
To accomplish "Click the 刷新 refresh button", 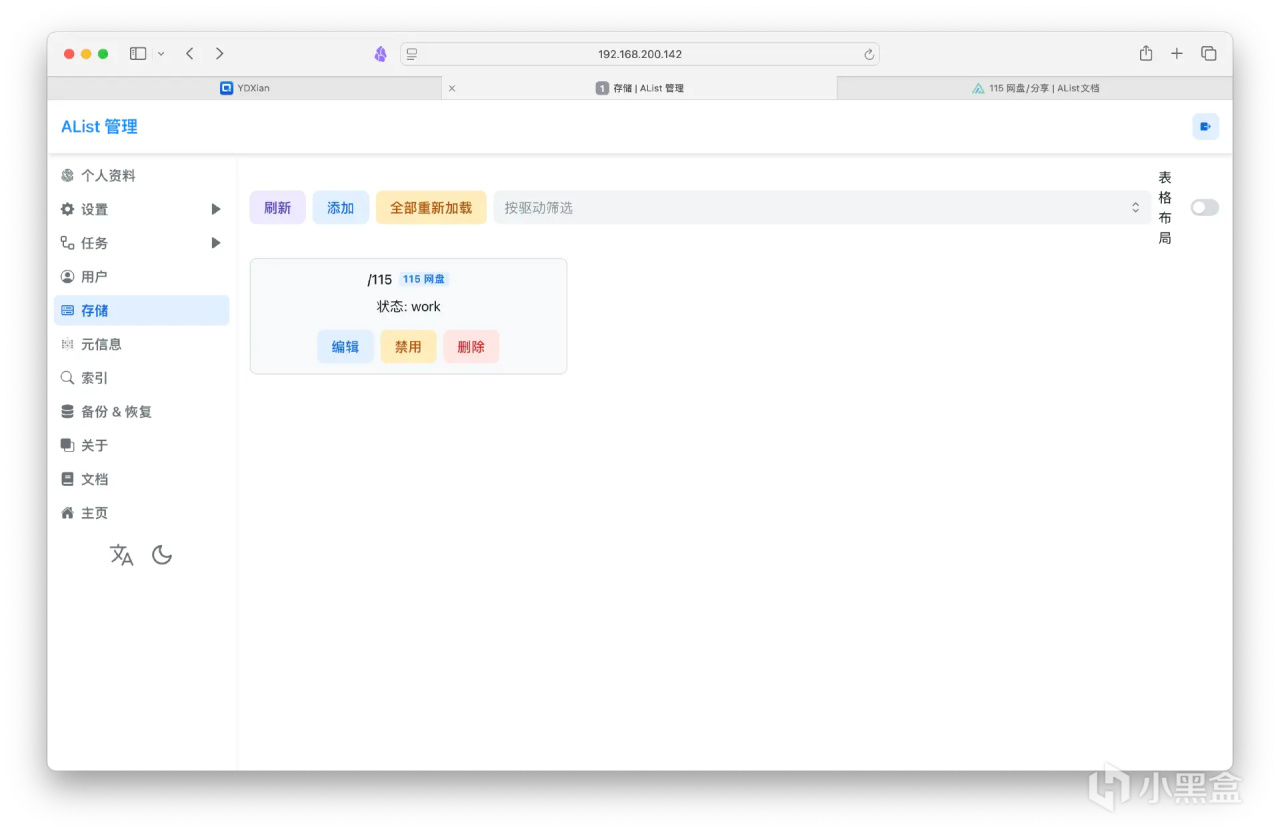I will pos(278,208).
